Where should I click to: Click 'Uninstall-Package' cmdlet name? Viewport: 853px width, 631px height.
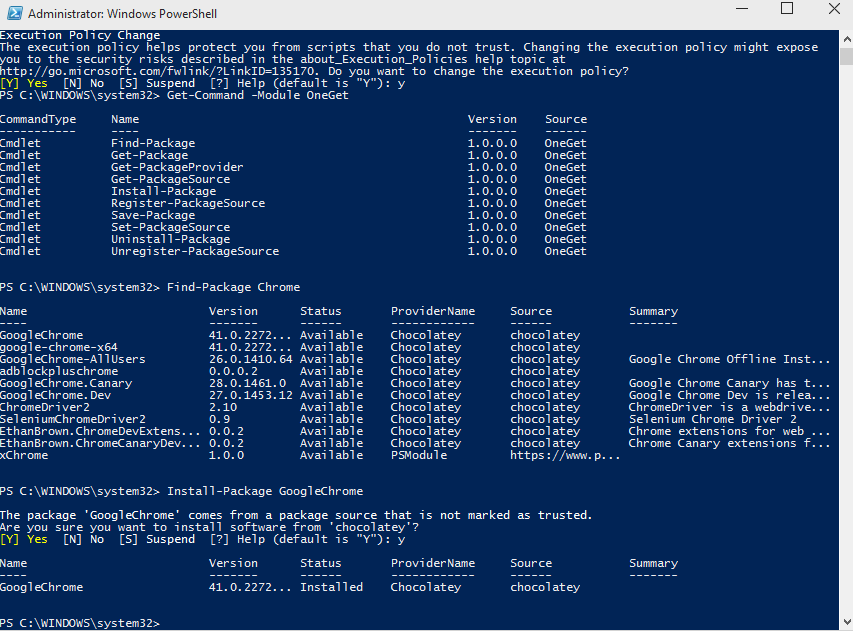pos(170,239)
